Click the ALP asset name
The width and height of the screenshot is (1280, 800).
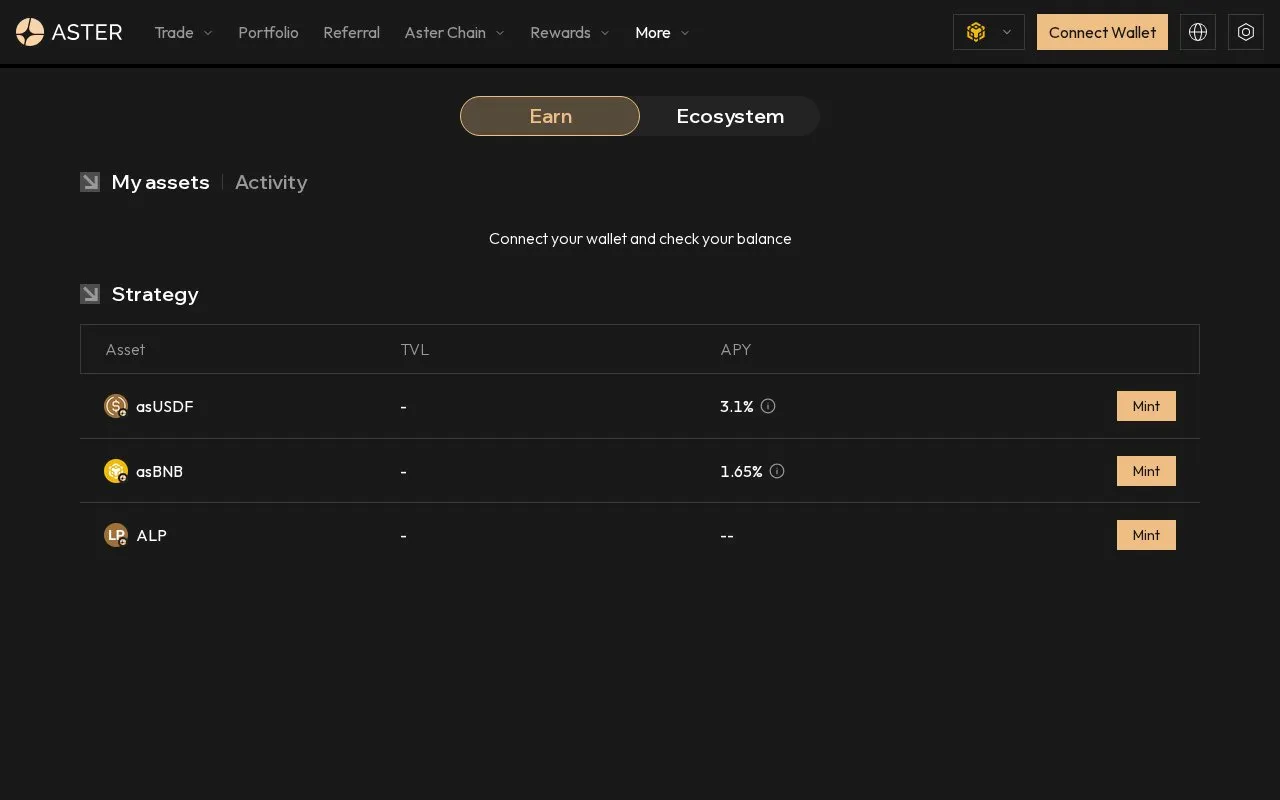[152, 535]
